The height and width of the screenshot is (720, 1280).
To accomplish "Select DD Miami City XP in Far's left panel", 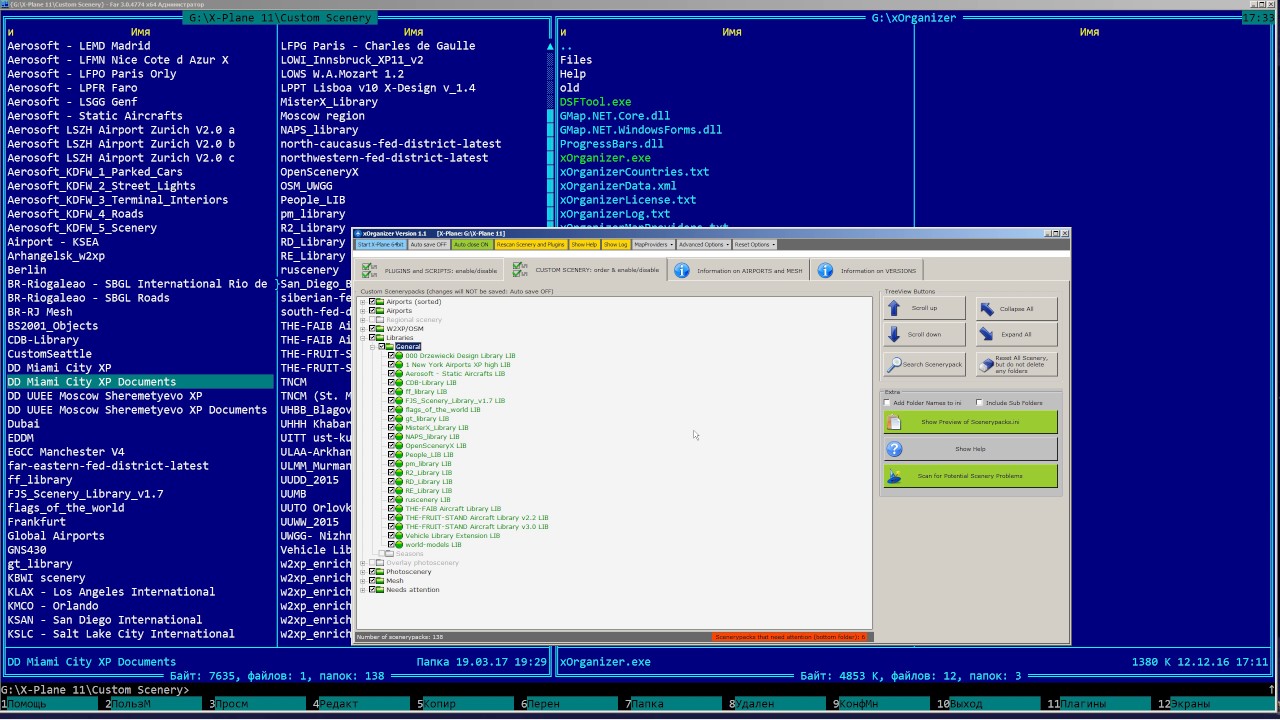I will pyautogui.click(x=59, y=368).
